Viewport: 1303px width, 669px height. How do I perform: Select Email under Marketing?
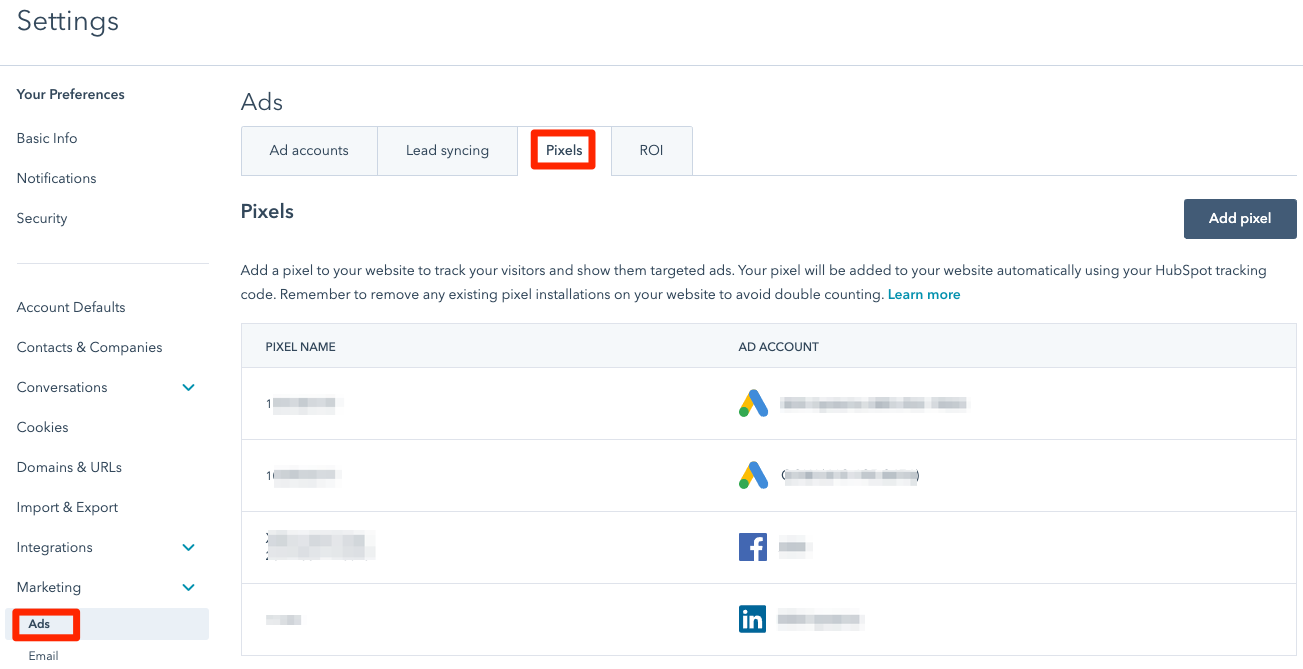click(x=43, y=656)
